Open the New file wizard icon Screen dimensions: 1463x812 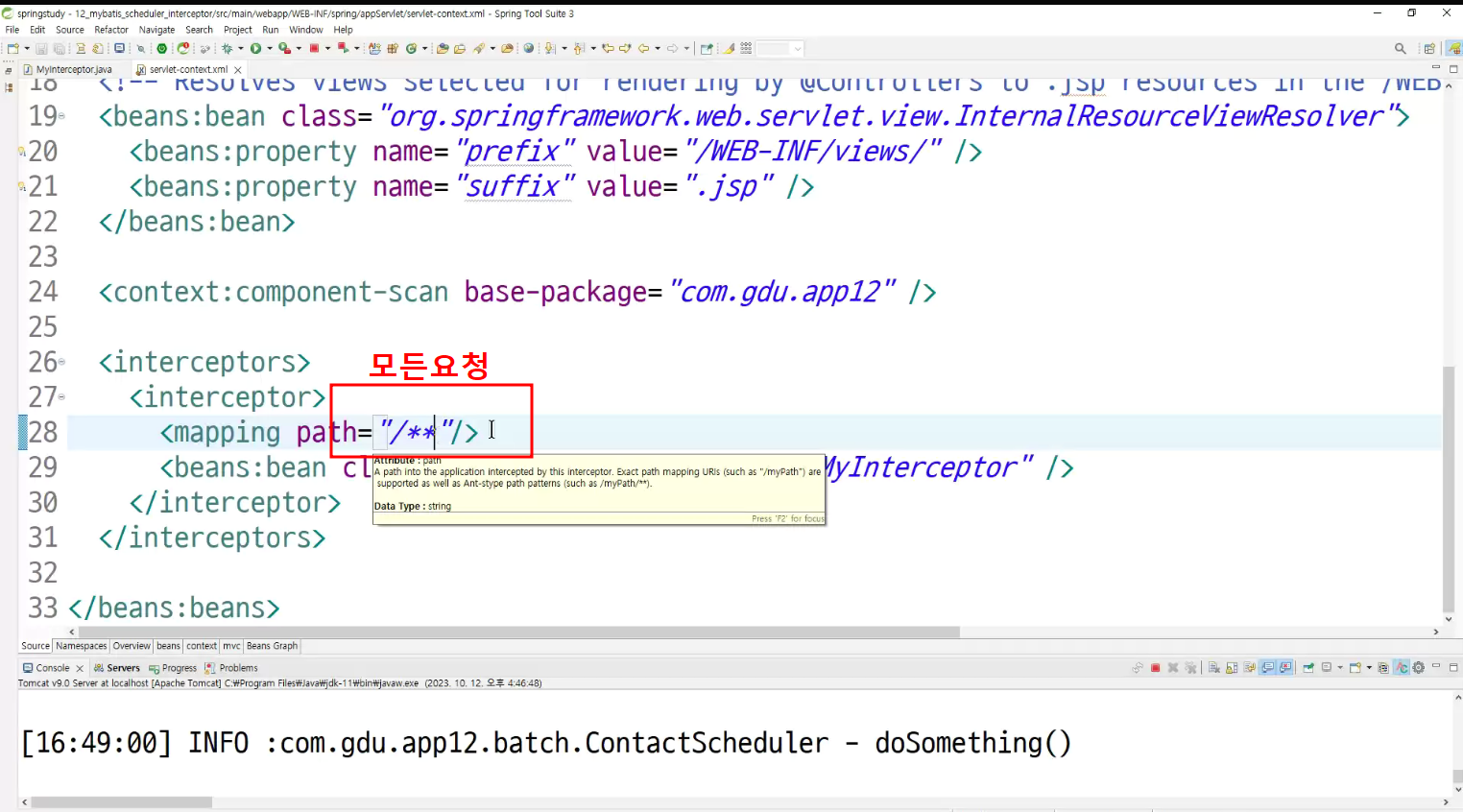pos(12,48)
